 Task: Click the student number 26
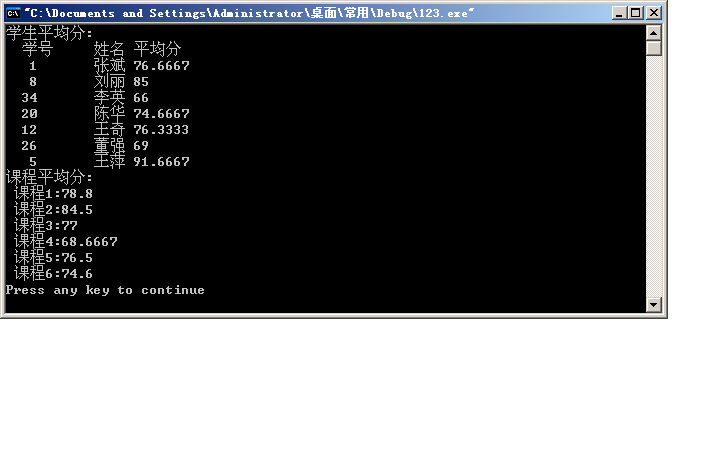click(x=29, y=146)
